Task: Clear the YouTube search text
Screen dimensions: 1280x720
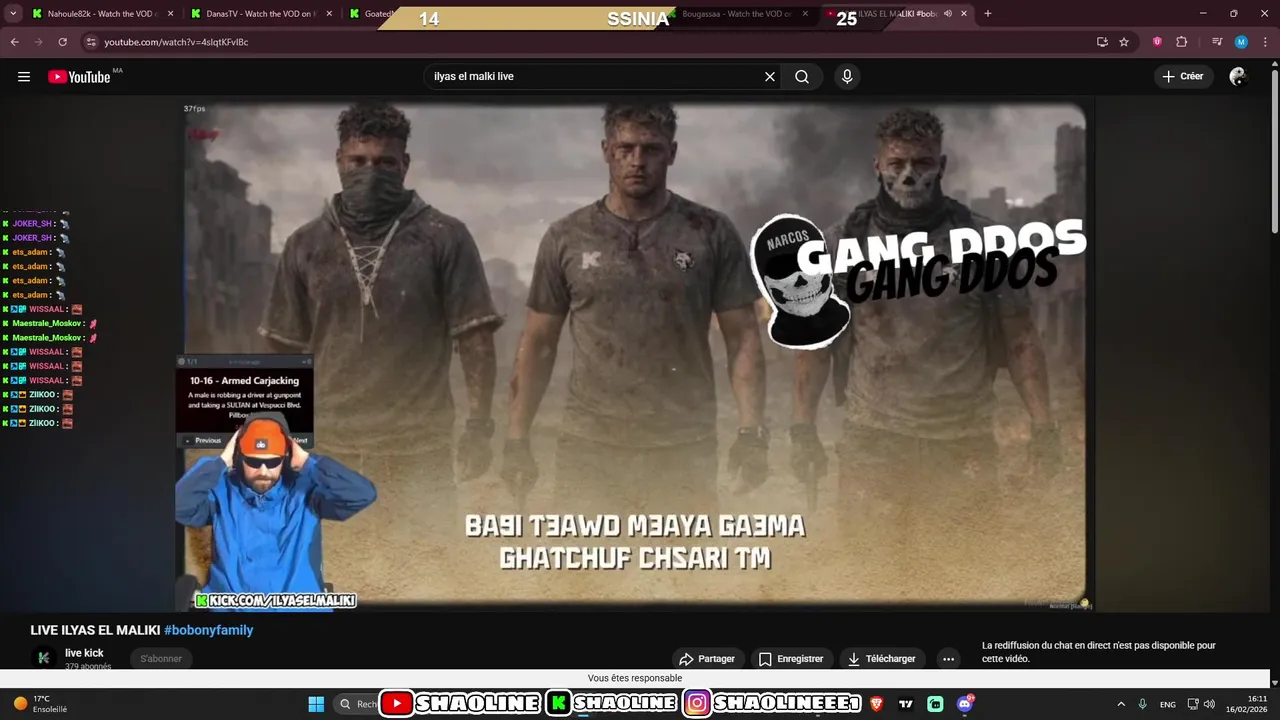Action: [x=770, y=77]
